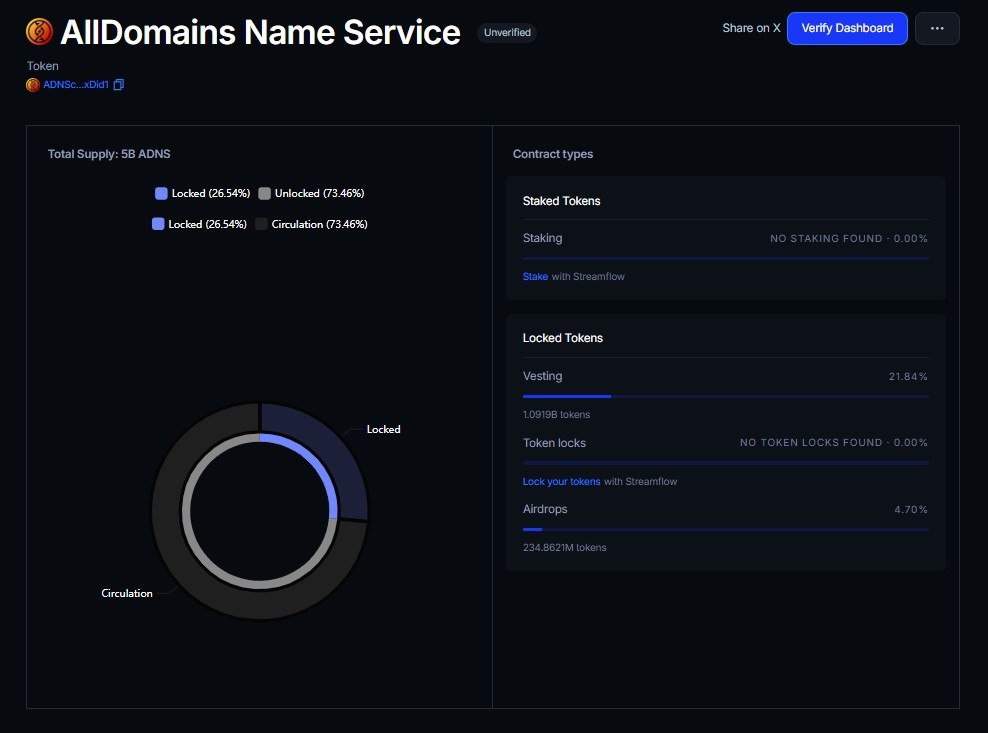988x733 pixels.
Task: Click the Airdrops row label
Action: [545, 509]
